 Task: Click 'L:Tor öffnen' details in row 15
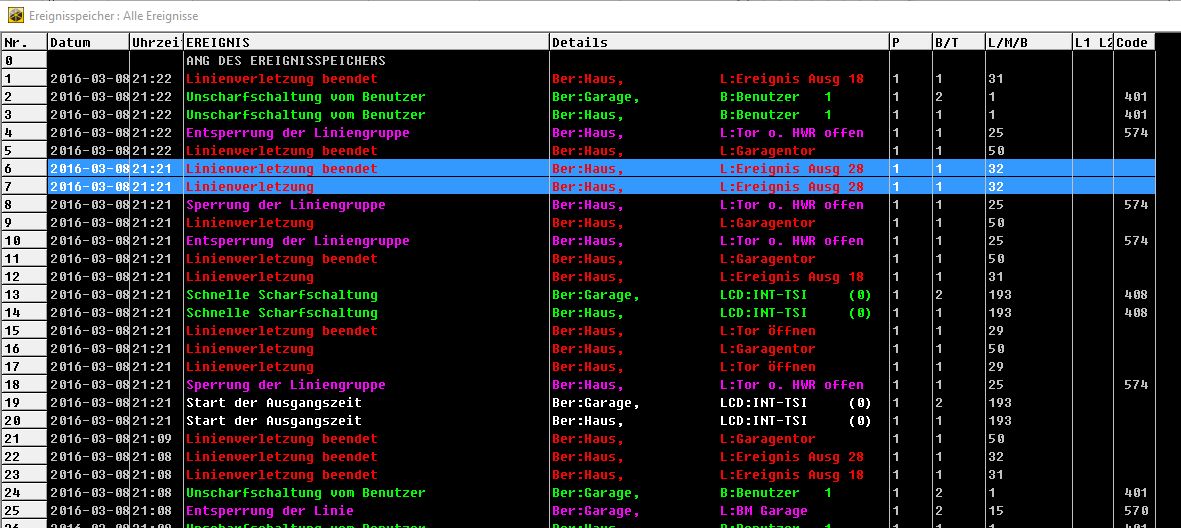point(768,331)
